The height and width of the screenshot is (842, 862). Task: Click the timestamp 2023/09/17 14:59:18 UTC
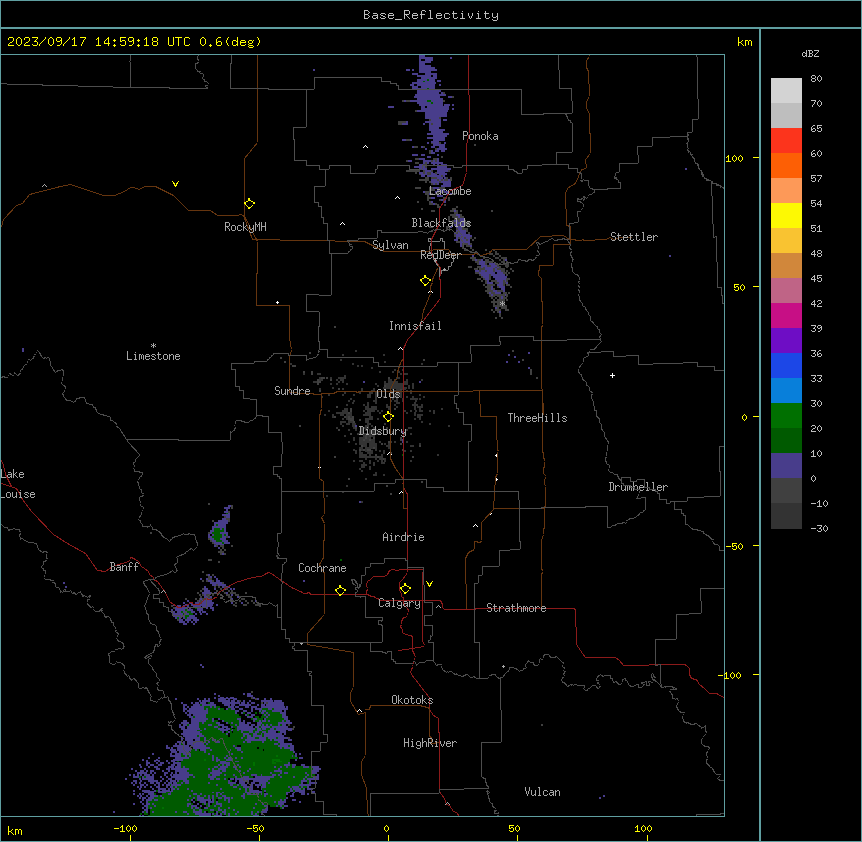click(98, 42)
